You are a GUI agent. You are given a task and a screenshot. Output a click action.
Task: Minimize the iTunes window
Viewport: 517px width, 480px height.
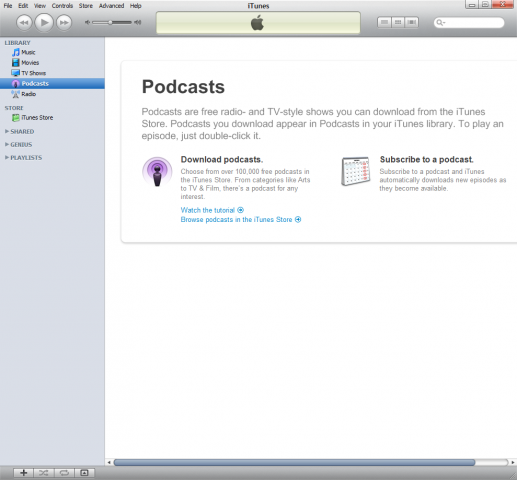(x=472, y=4)
